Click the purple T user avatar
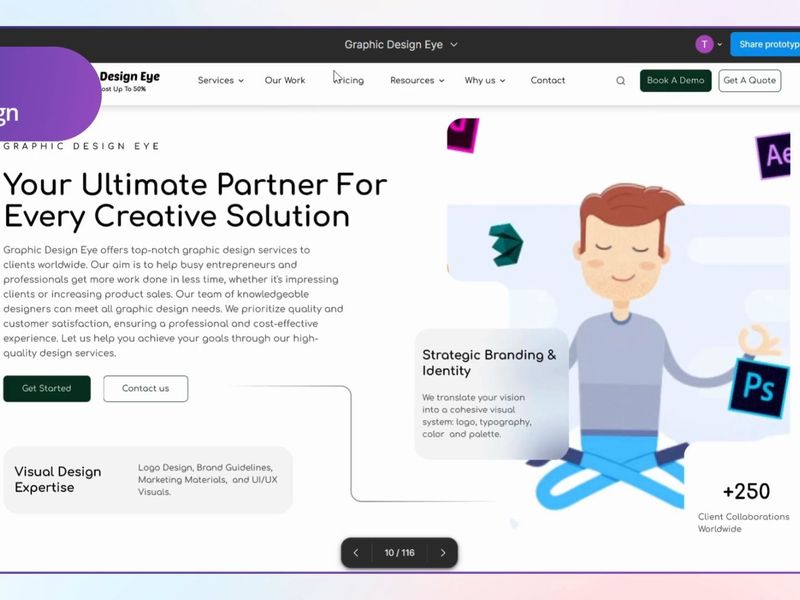800x600 pixels. (x=704, y=44)
